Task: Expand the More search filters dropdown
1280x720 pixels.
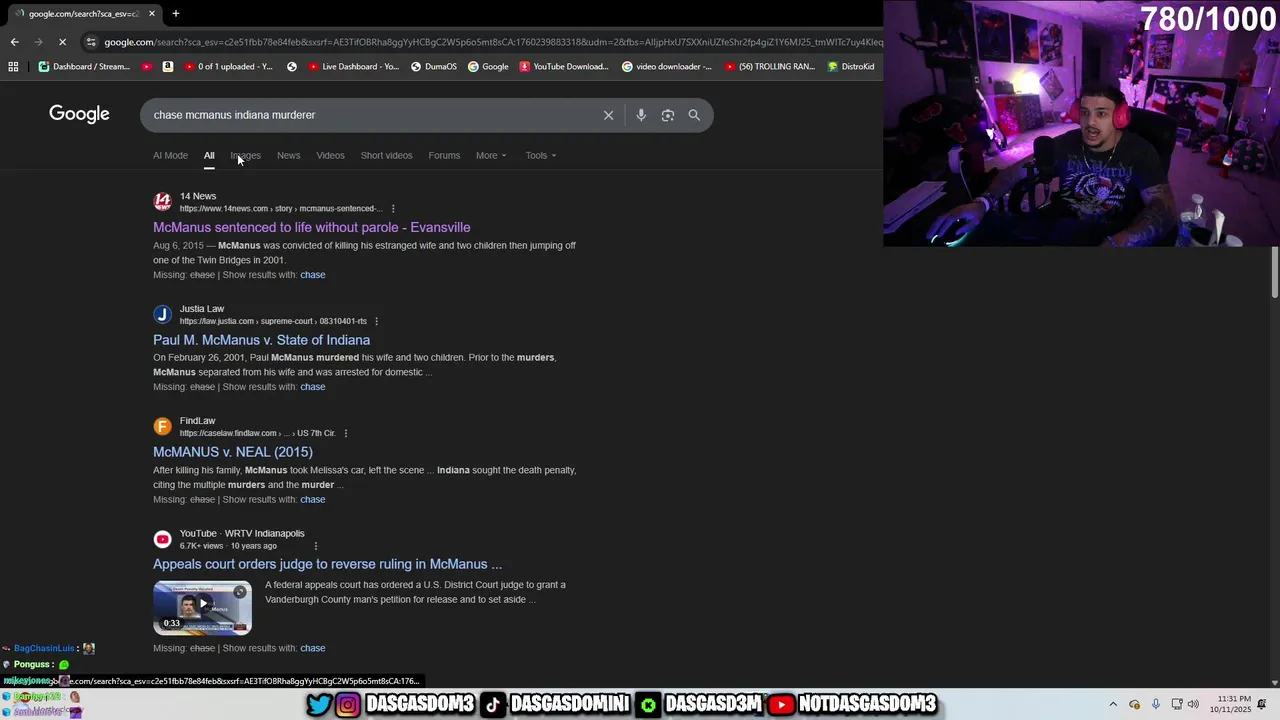Action: [x=491, y=155]
